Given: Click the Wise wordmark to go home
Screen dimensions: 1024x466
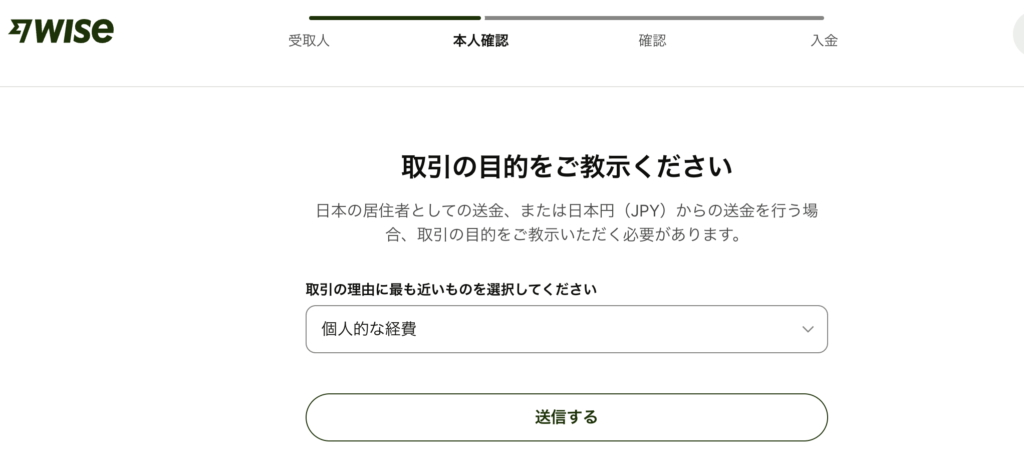Looking at the screenshot, I should pos(73,31).
